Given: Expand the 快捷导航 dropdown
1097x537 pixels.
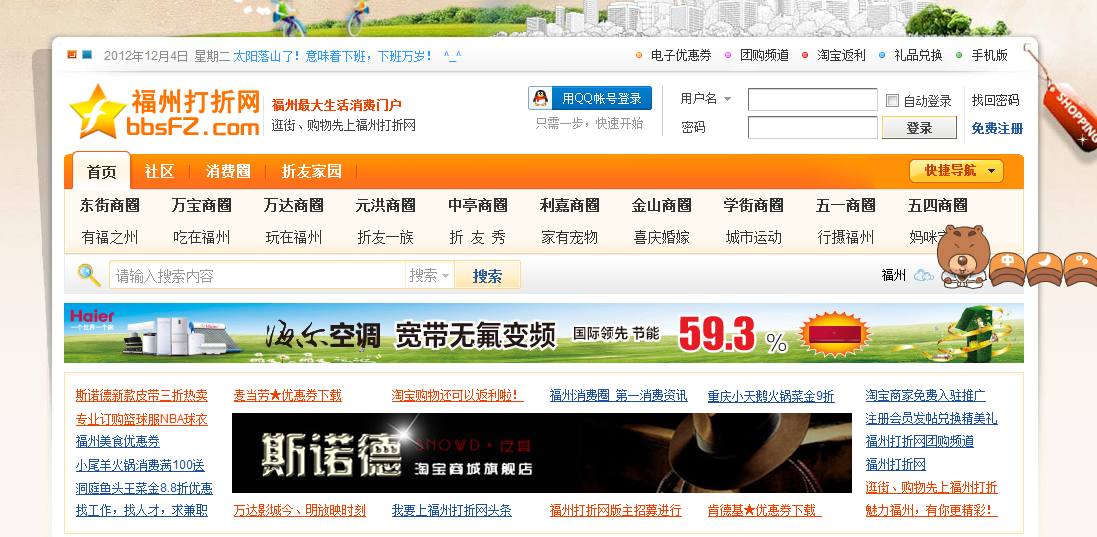Looking at the screenshot, I should click(956, 171).
